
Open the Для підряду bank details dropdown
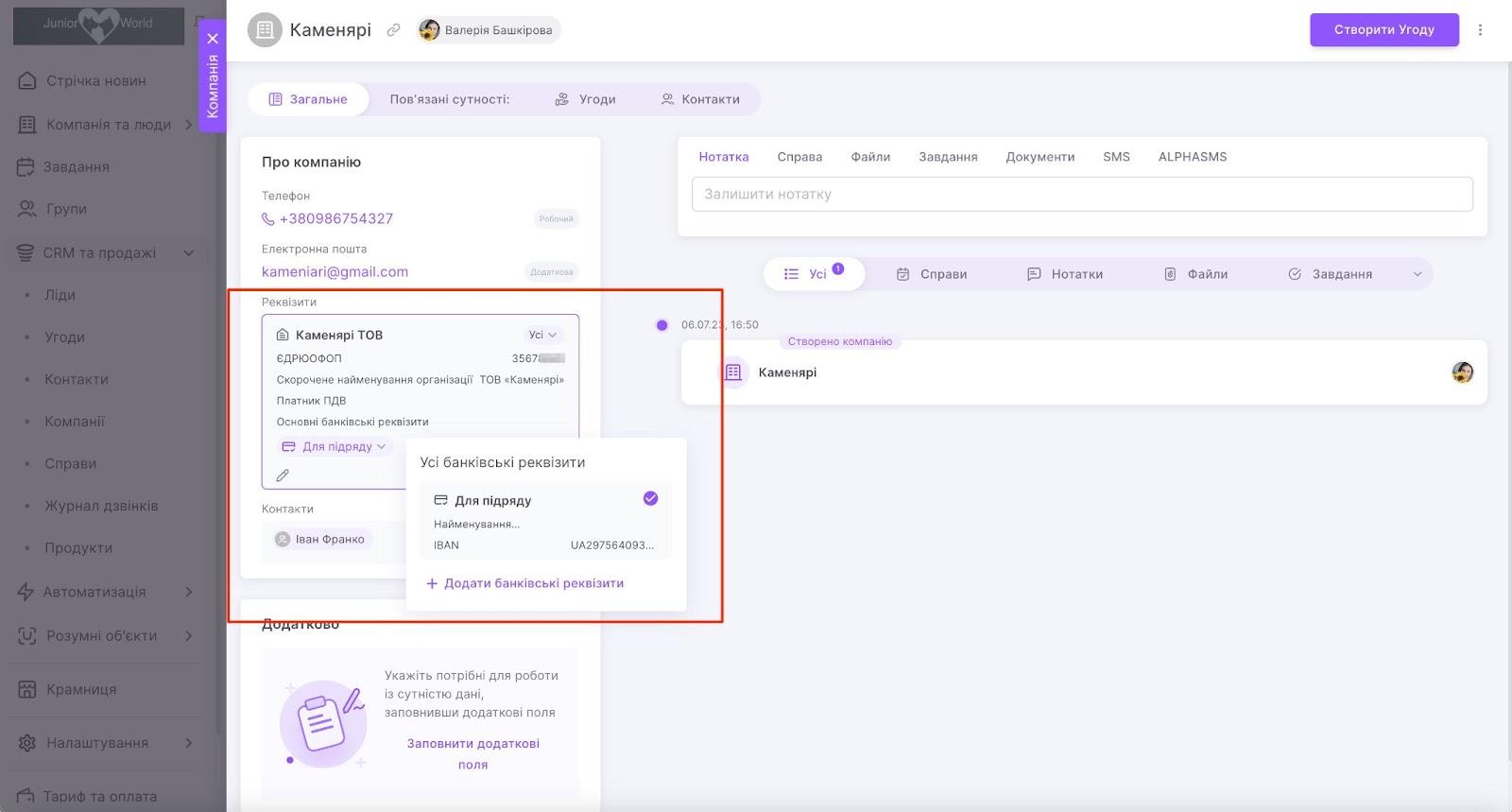[335, 446]
